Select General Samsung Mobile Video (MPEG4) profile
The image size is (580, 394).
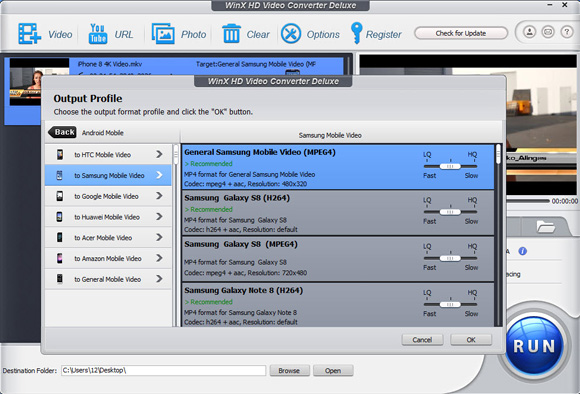[x=338, y=167]
